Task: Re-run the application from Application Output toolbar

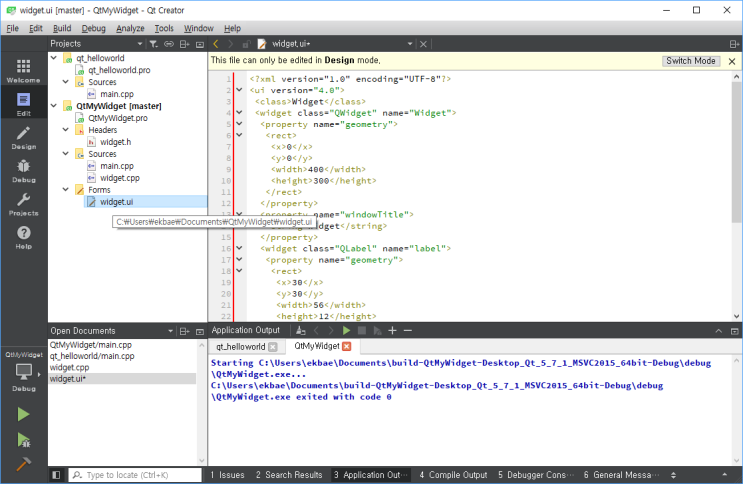Action: click(x=346, y=330)
